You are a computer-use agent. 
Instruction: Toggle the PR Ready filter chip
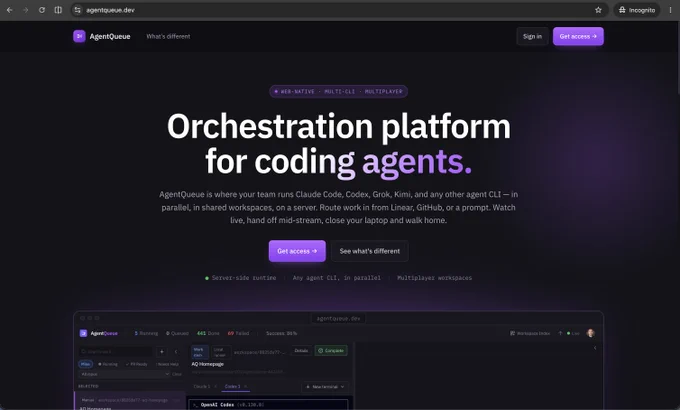point(137,364)
